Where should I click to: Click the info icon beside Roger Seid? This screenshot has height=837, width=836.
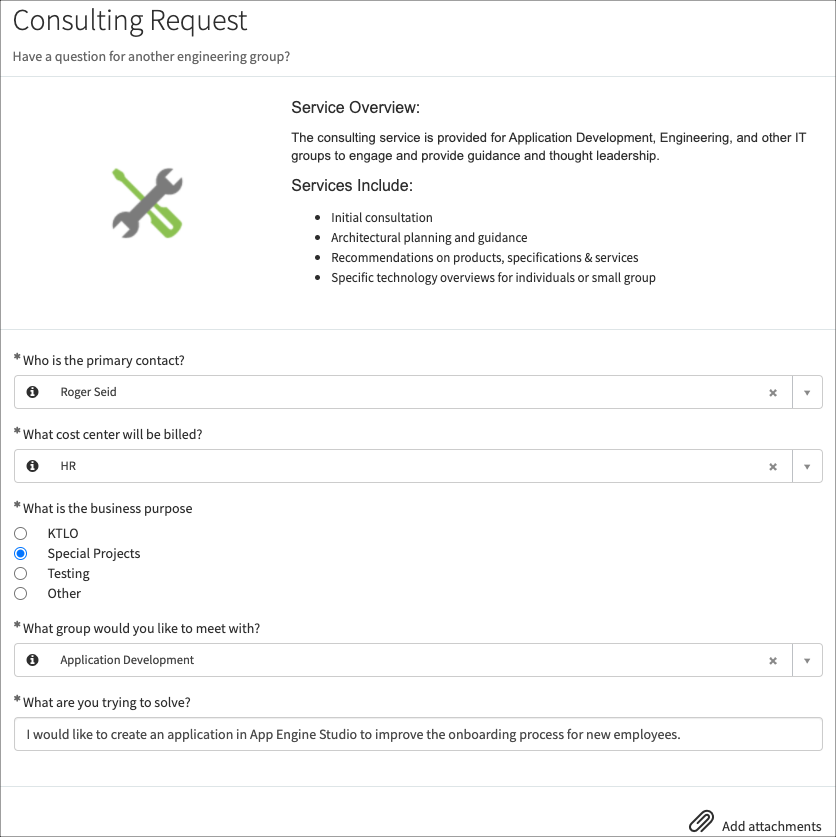click(x=32, y=392)
